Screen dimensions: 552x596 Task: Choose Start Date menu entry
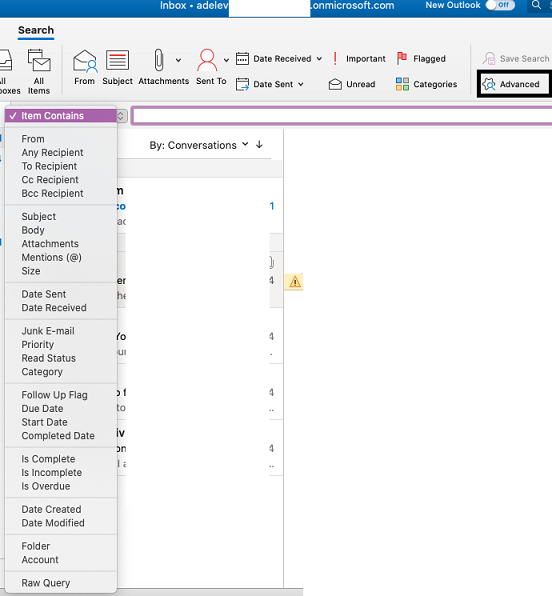coord(61,422)
